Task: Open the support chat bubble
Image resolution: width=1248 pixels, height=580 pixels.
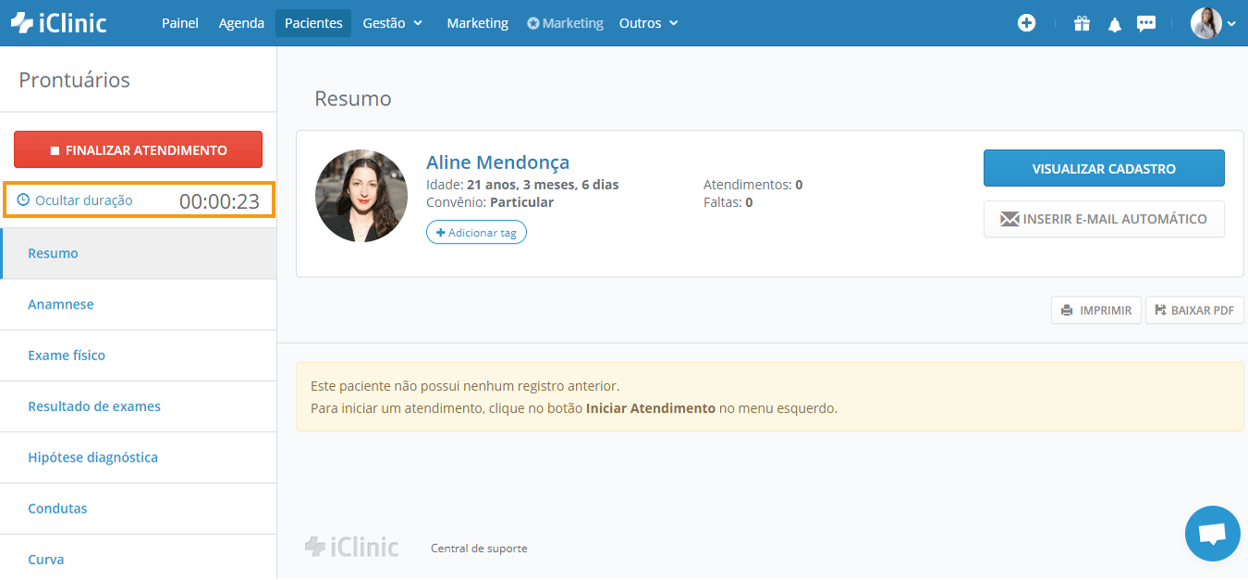Action: coord(1212,533)
